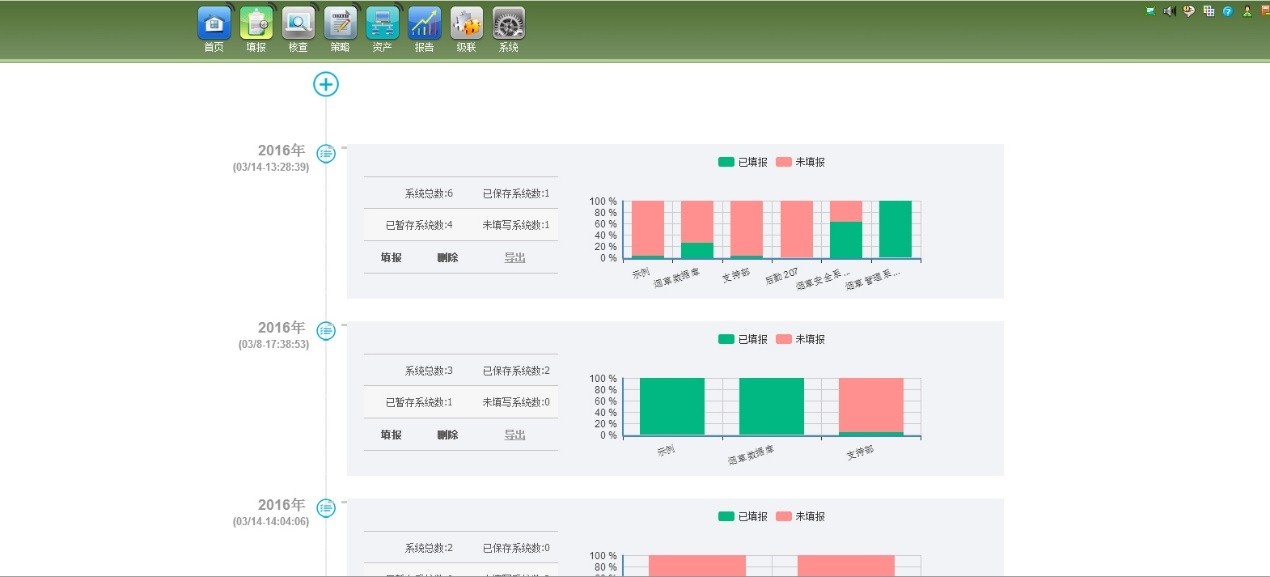Image resolution: width=1270 pixels, height=577 pixels.
Task: Click the 级联 puzzle icon
Action: click(x=466, y=24)
